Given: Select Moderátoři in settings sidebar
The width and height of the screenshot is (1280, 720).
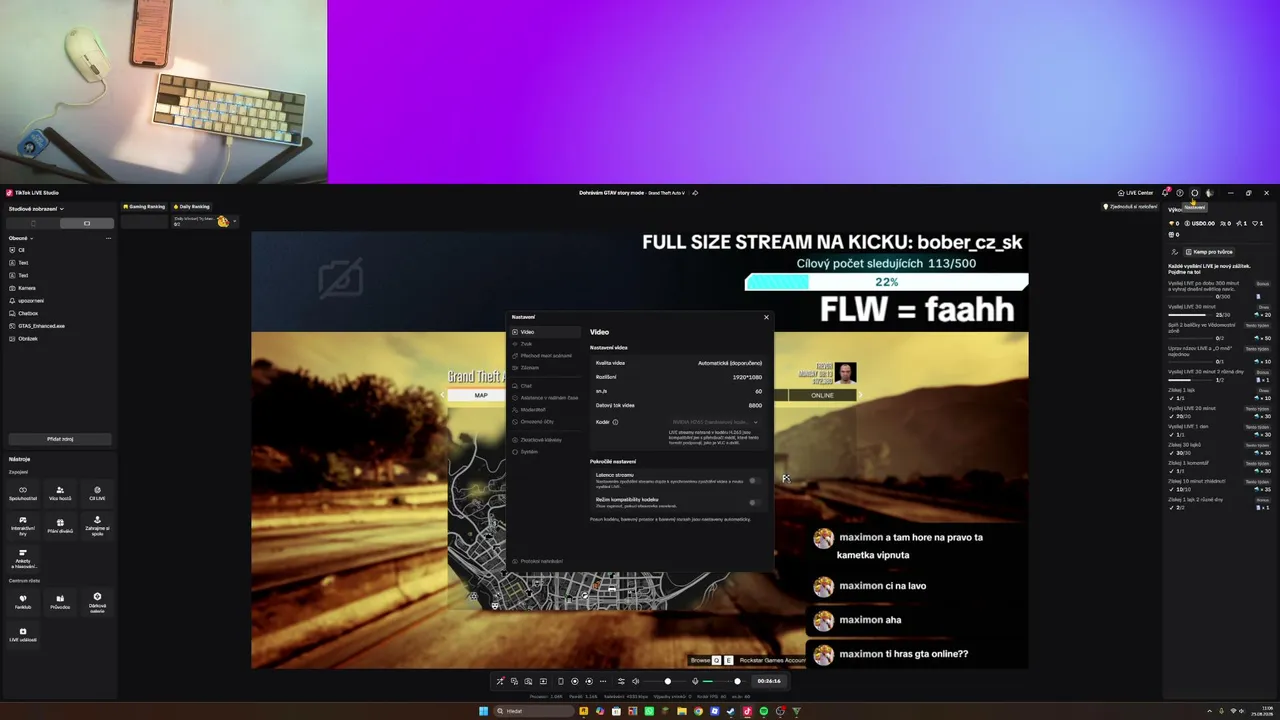Looking at the screenshot, I should pos(546,410).
